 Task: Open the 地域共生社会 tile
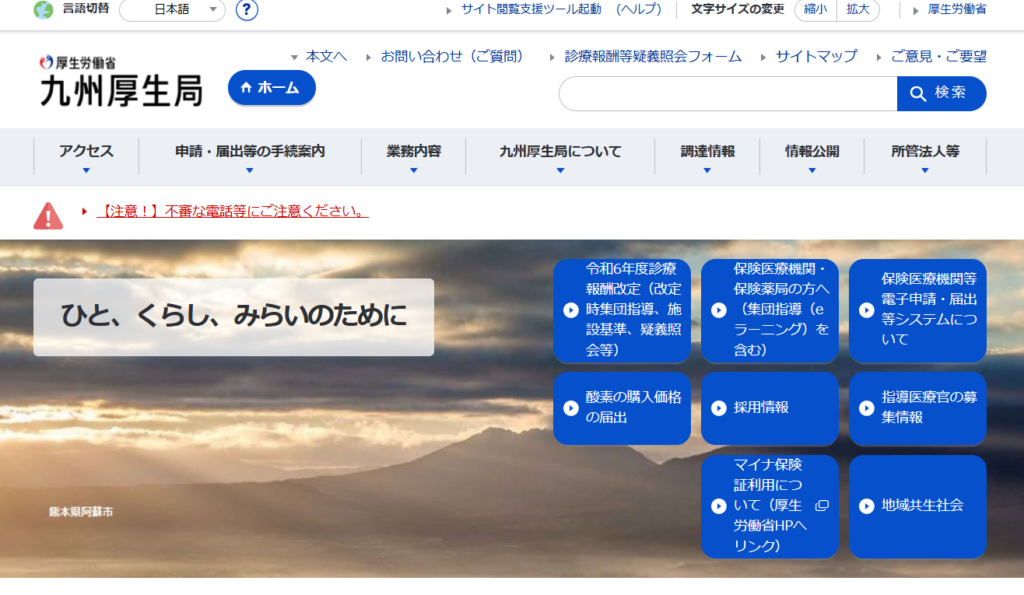[x=918, y=506]
